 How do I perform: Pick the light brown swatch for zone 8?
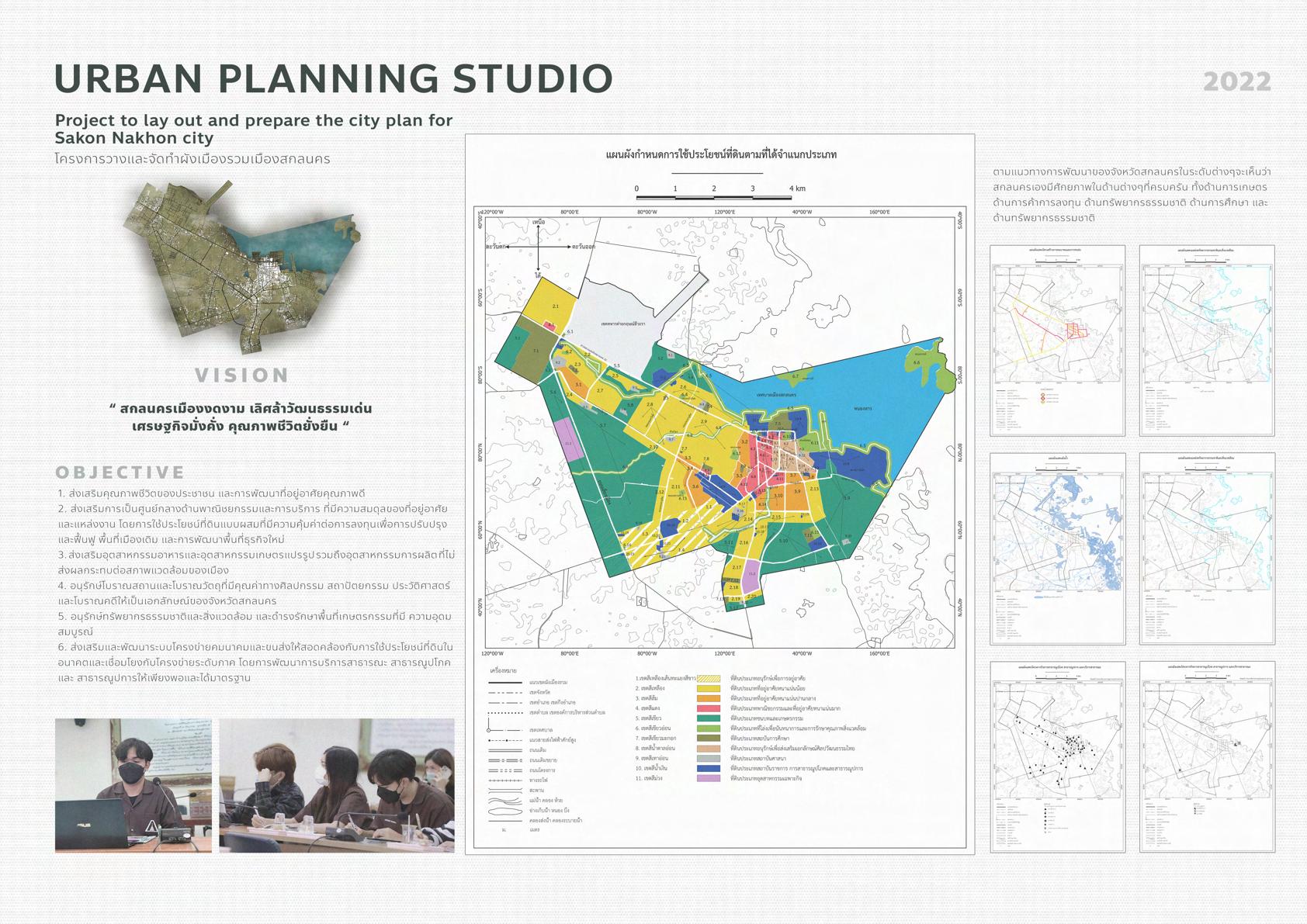click(x=709, y=748)
